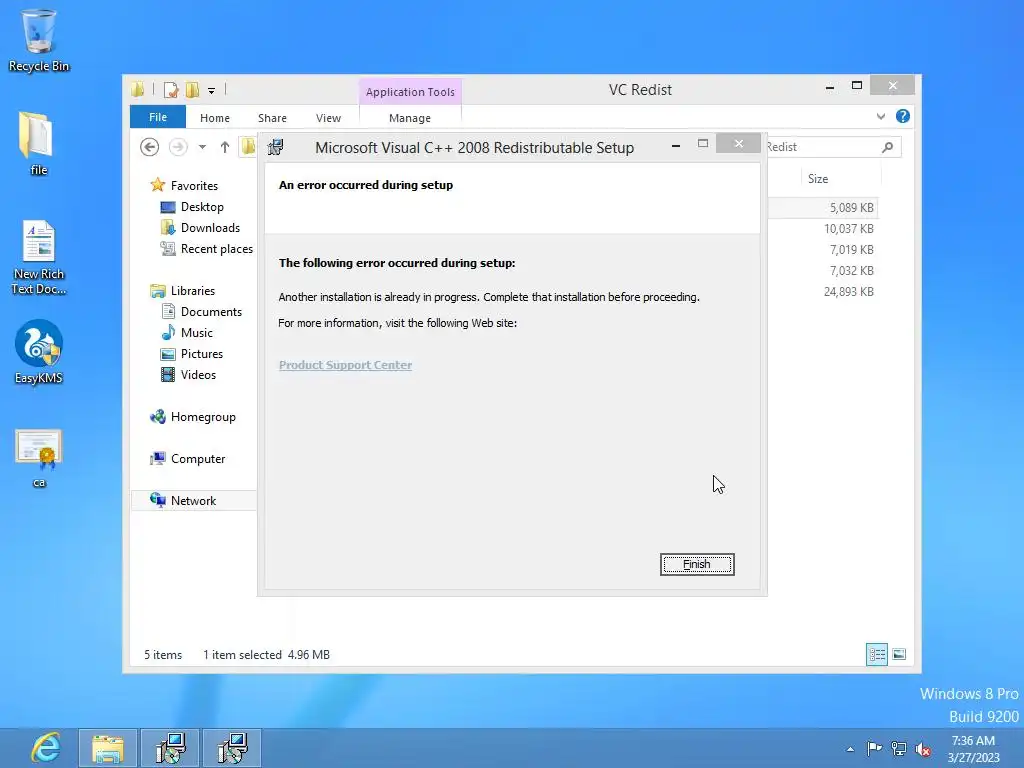This screenshot has height=768, width=1024.
Task: Click the properties icon in quick access toolbar
Action: tap(171, 89)
